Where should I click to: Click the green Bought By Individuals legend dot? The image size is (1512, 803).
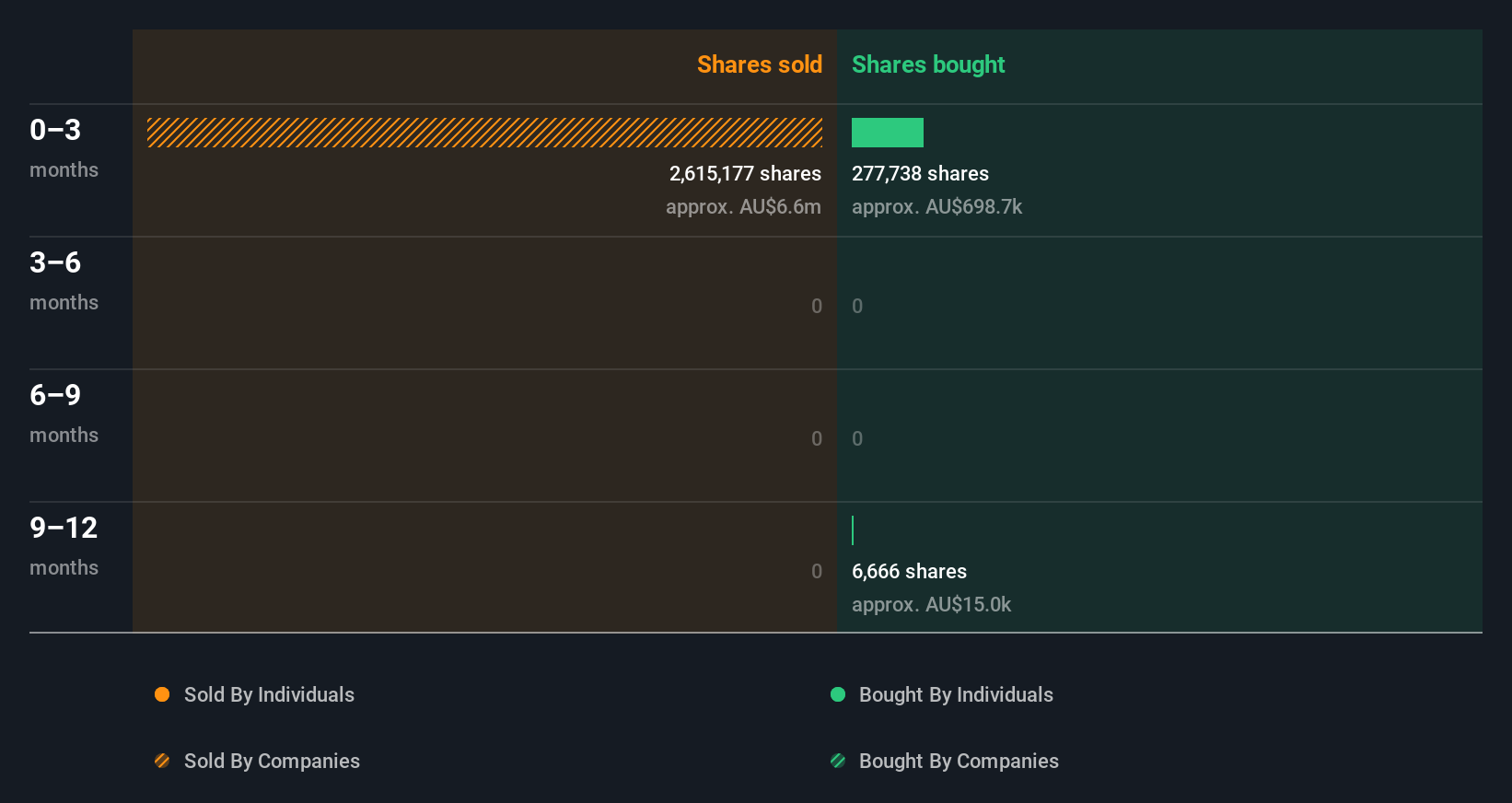[x=838, y=694]
